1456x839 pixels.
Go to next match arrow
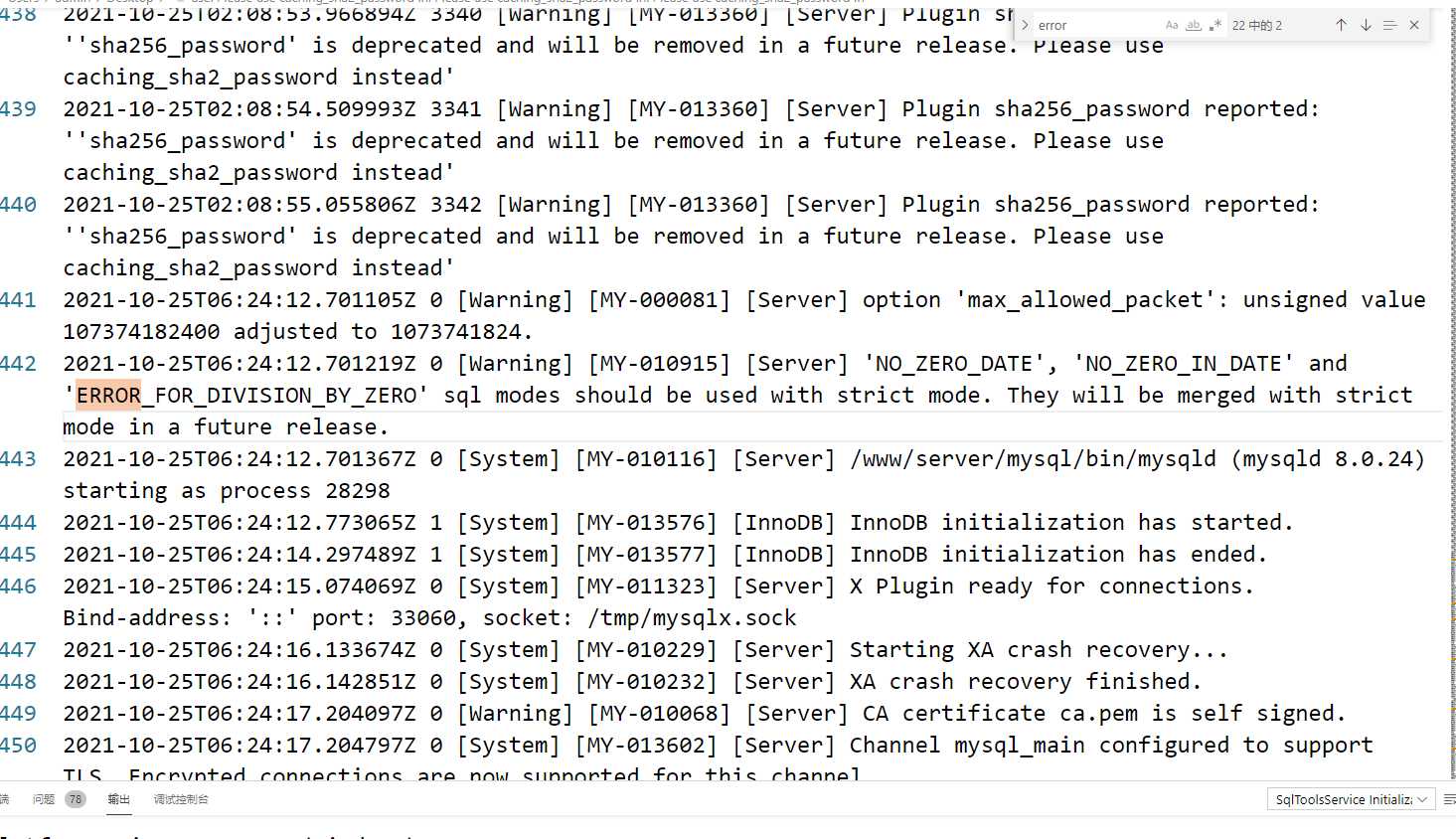(x=1366, y=25)
